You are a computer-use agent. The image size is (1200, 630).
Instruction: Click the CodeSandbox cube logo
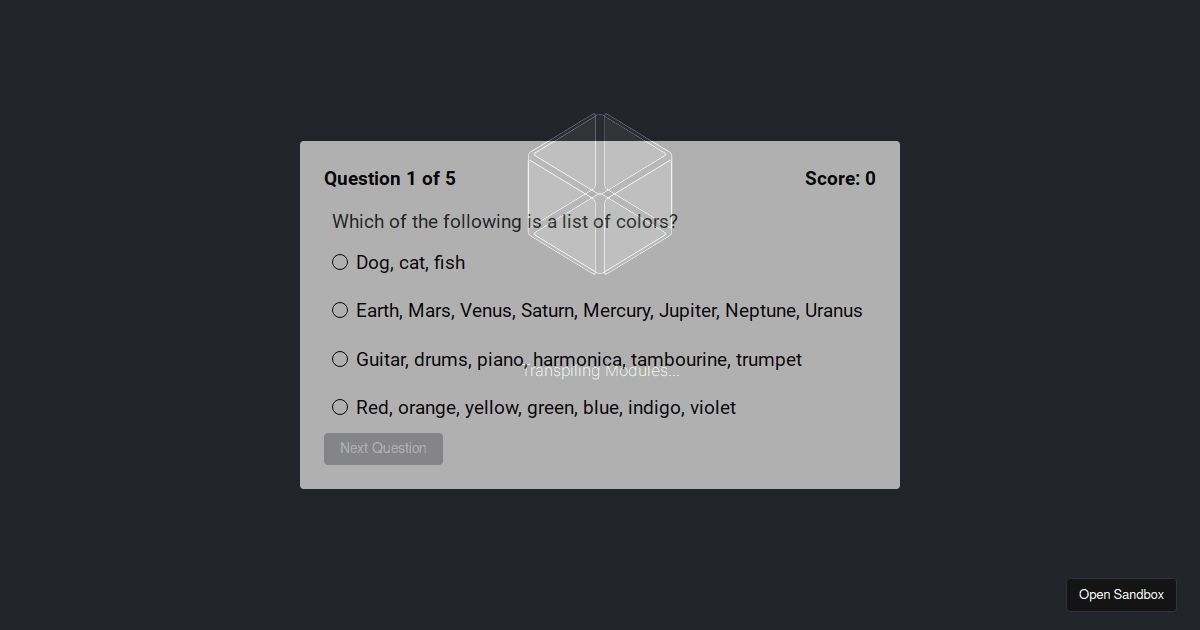coord(599,192)
